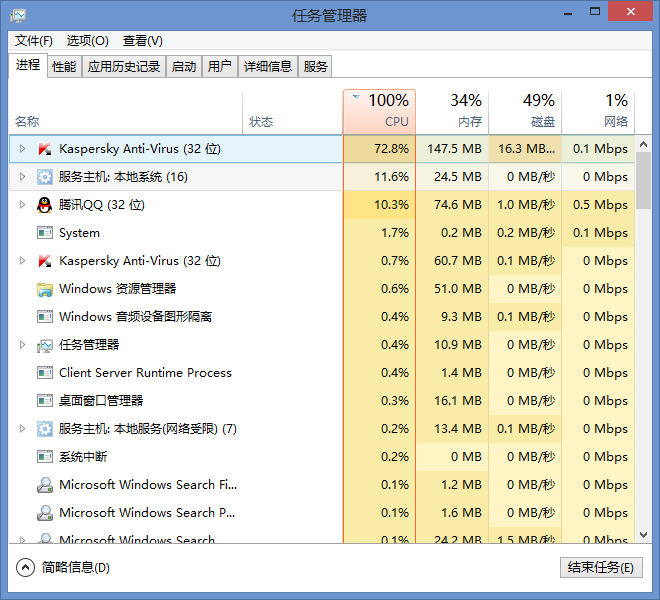
Task: Collapse to brief view using the 简略信息 arrow icon
Action: coord(25,568)
